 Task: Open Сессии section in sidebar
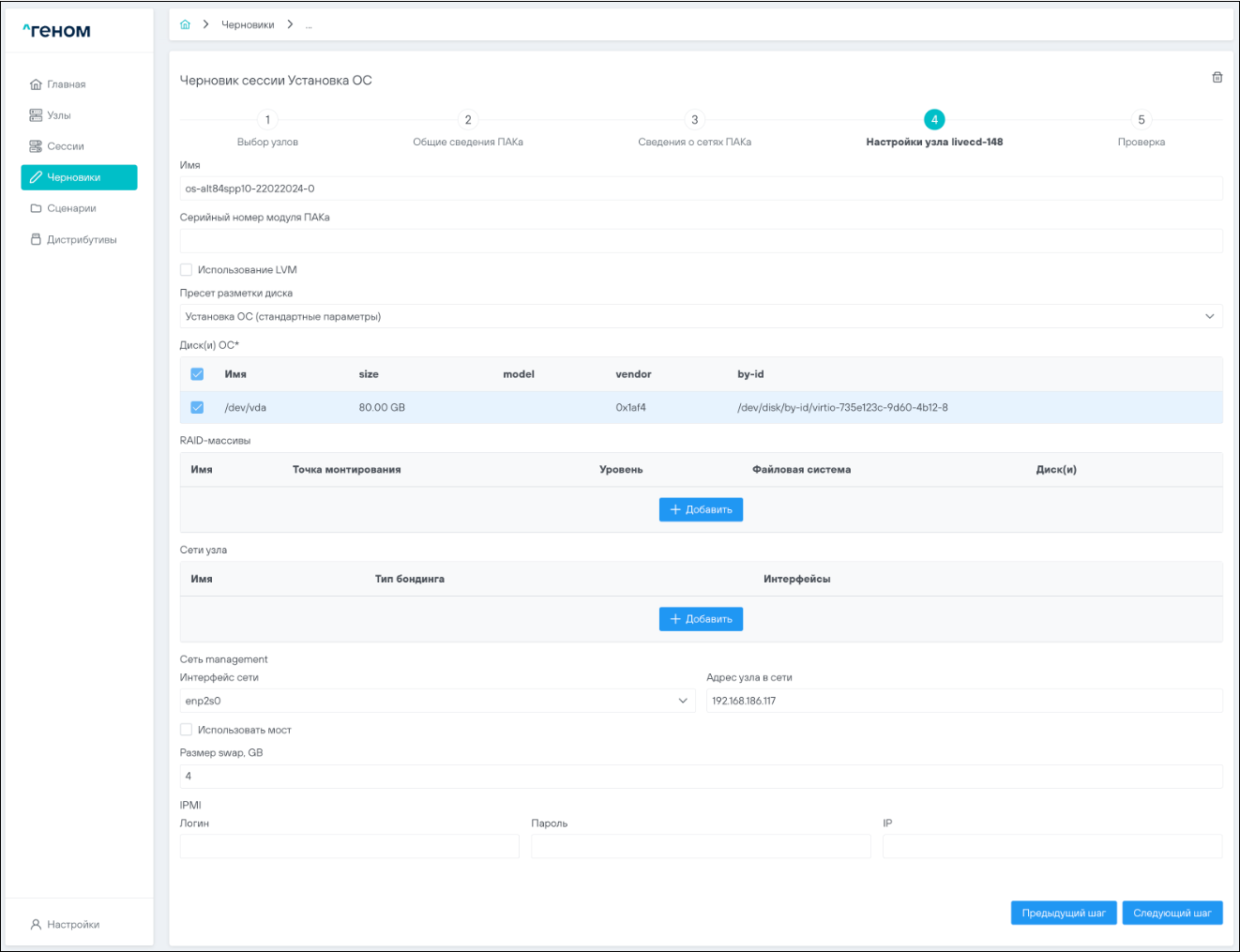click(65, 146)
